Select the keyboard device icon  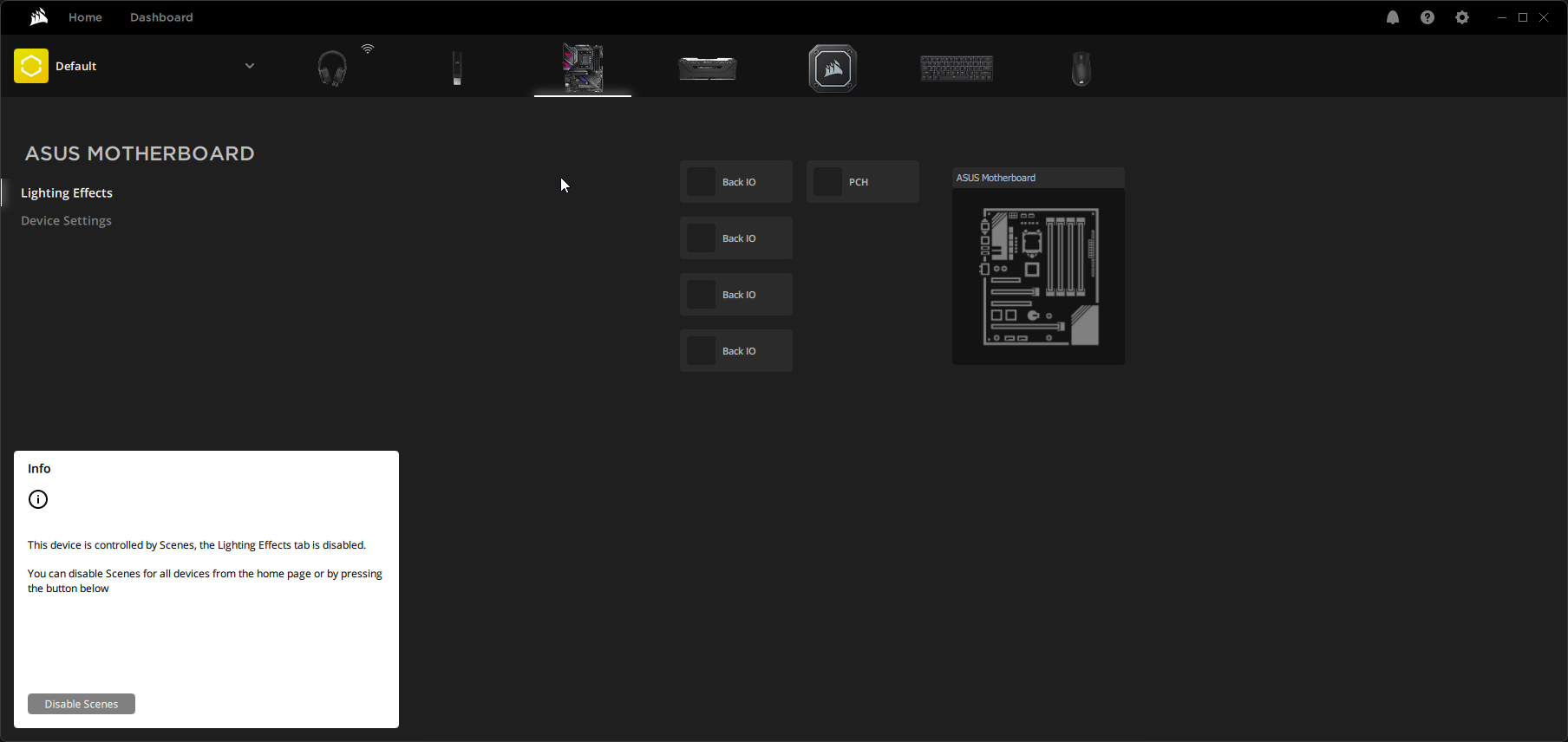(957, 68)
